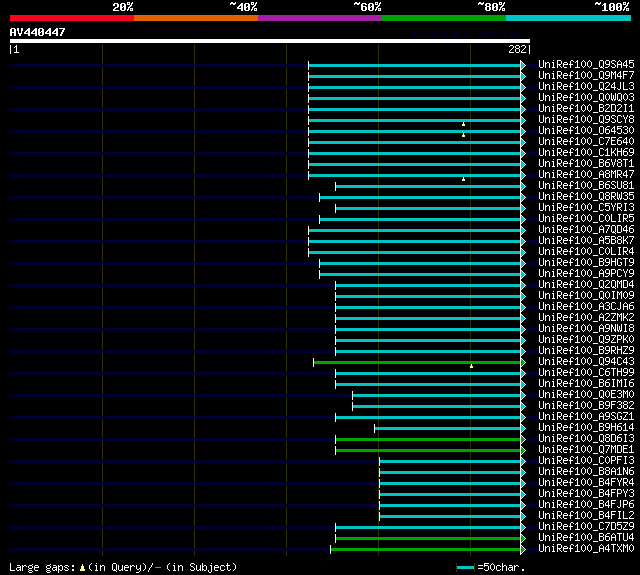
Task: Click the UniRef100_B6V8T1 label
Action: [x=586, y=164]
